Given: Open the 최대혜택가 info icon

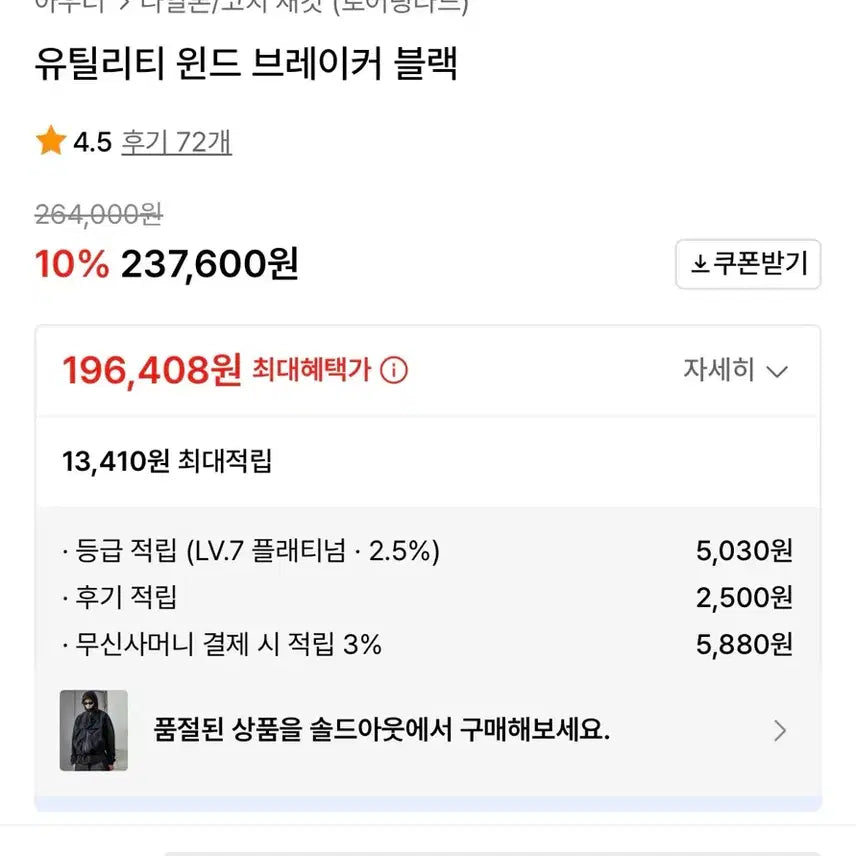Looking at the screenshot, I should pos(396,370).
